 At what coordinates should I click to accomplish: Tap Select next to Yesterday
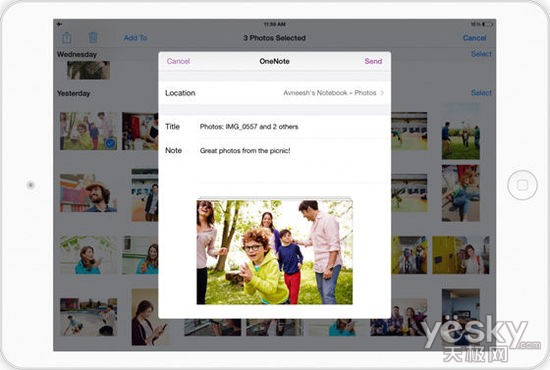click(x=481, y=93)
